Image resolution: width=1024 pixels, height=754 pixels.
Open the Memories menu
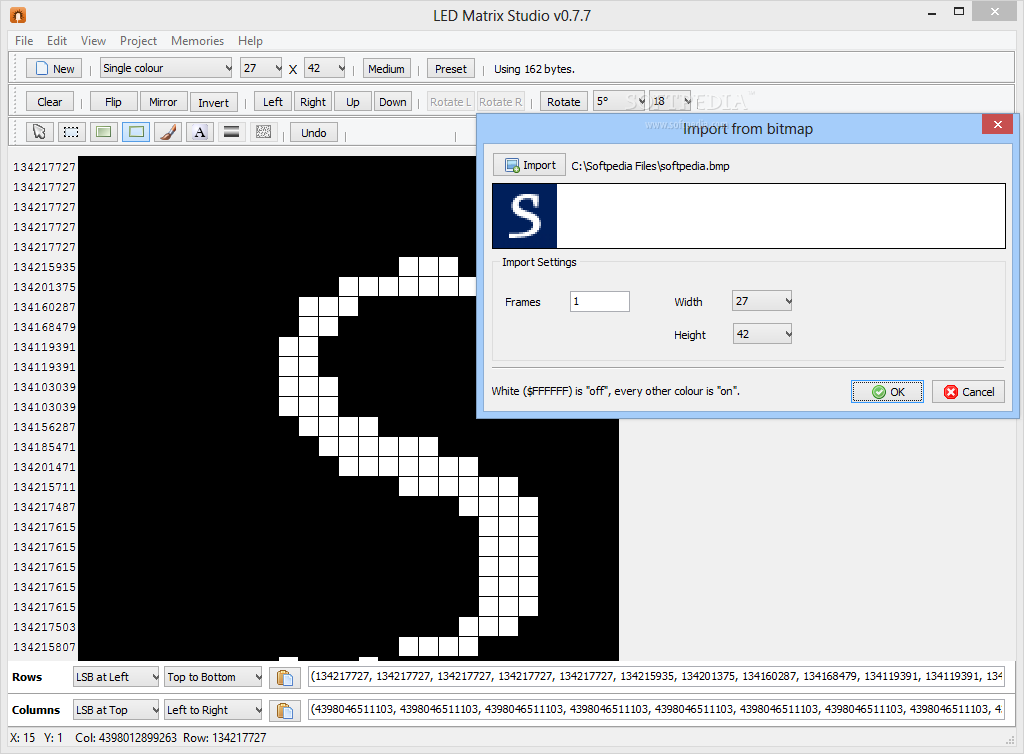coord(197,40)
